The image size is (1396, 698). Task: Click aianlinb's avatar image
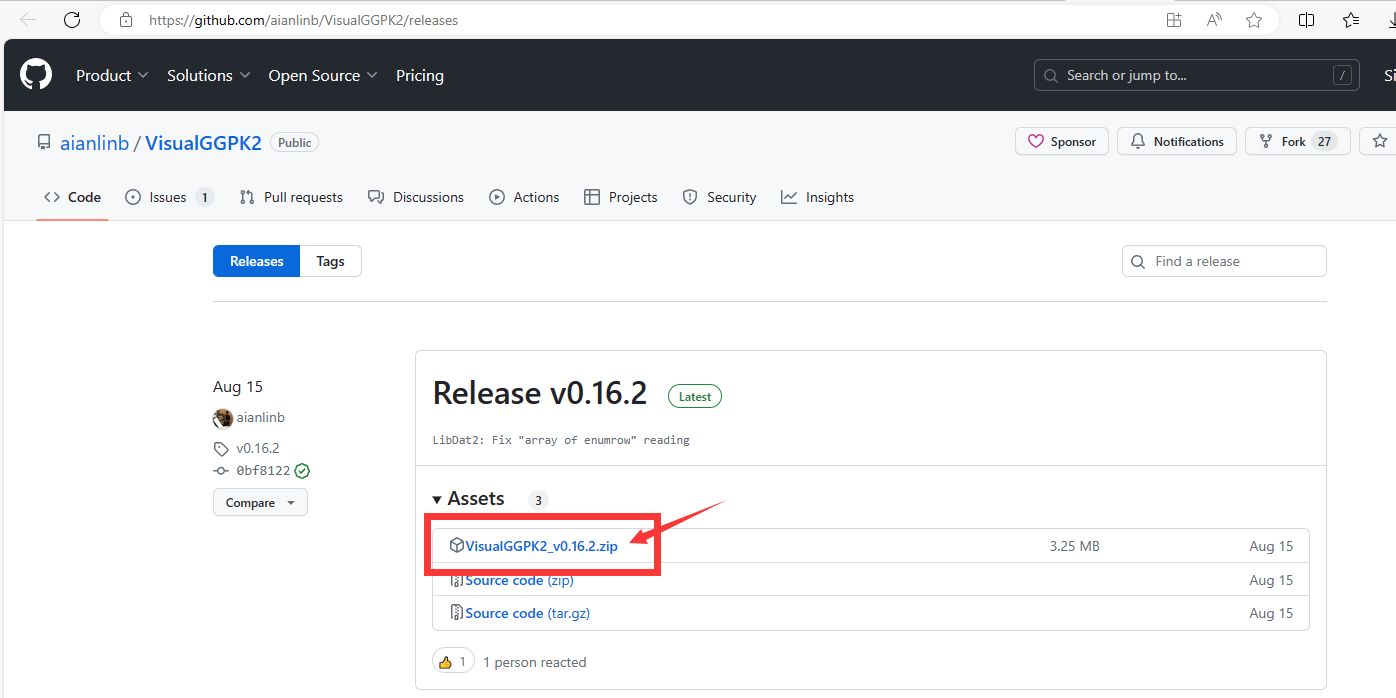coord(223,418)
